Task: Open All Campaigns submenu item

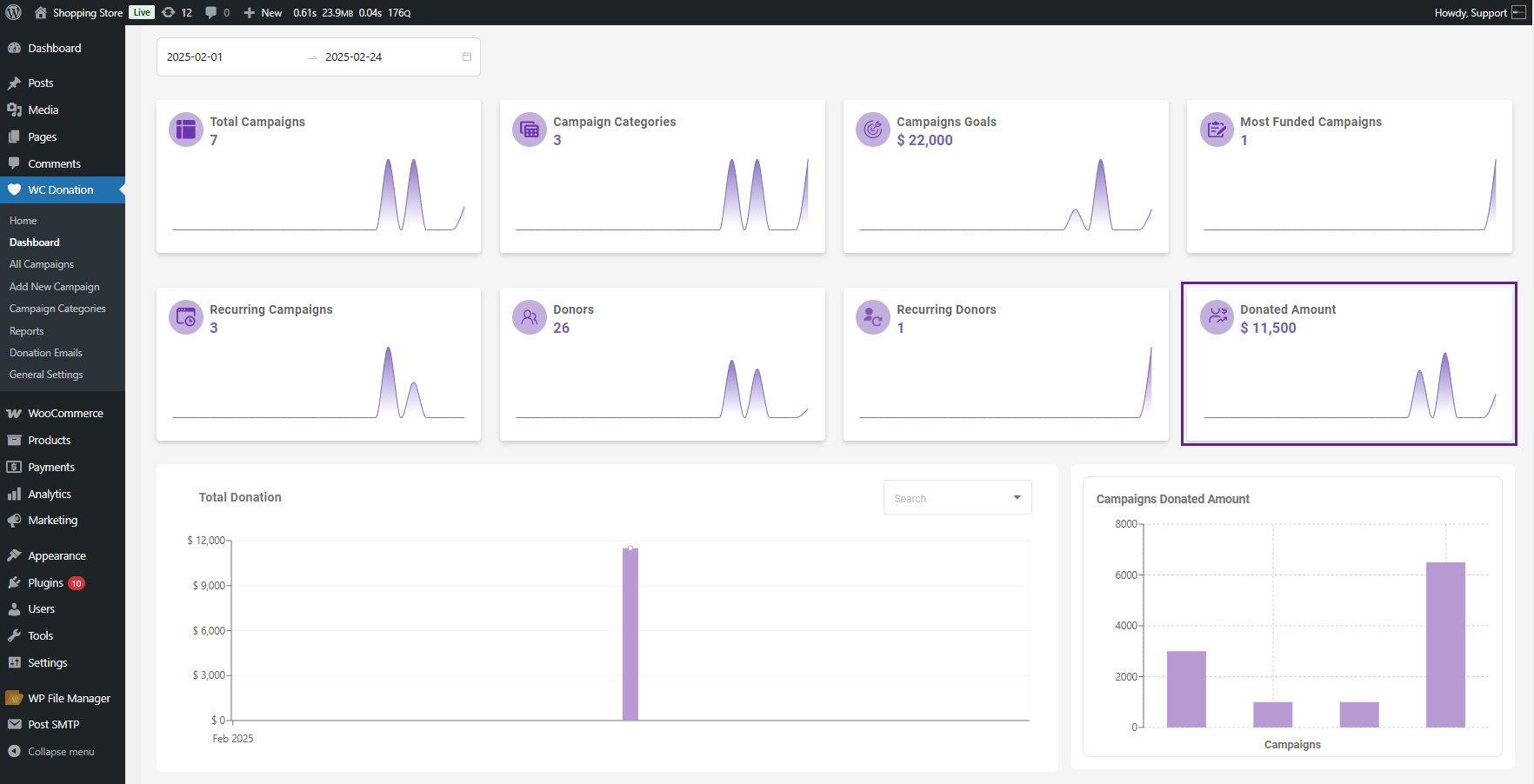Action: coord(42,264)
